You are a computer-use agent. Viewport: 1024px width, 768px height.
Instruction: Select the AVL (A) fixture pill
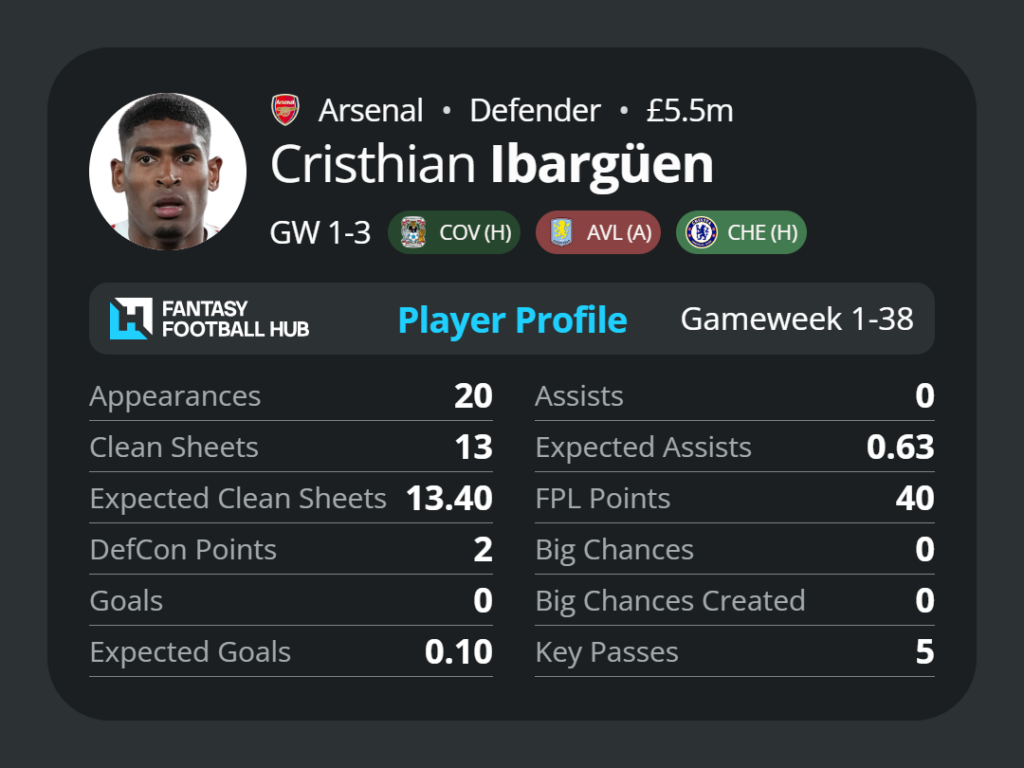pyautogui.click(x=598, y=232)
